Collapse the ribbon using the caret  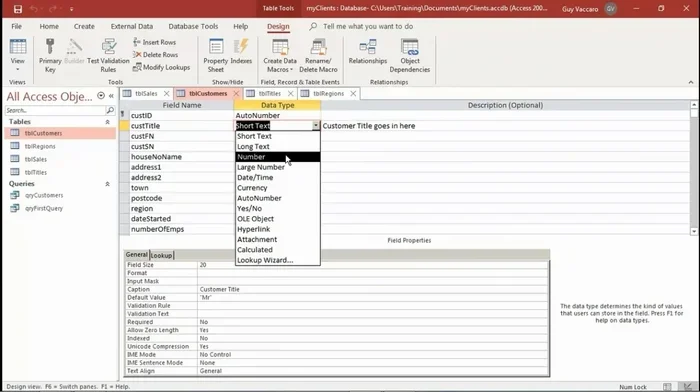tap(691, 82)
